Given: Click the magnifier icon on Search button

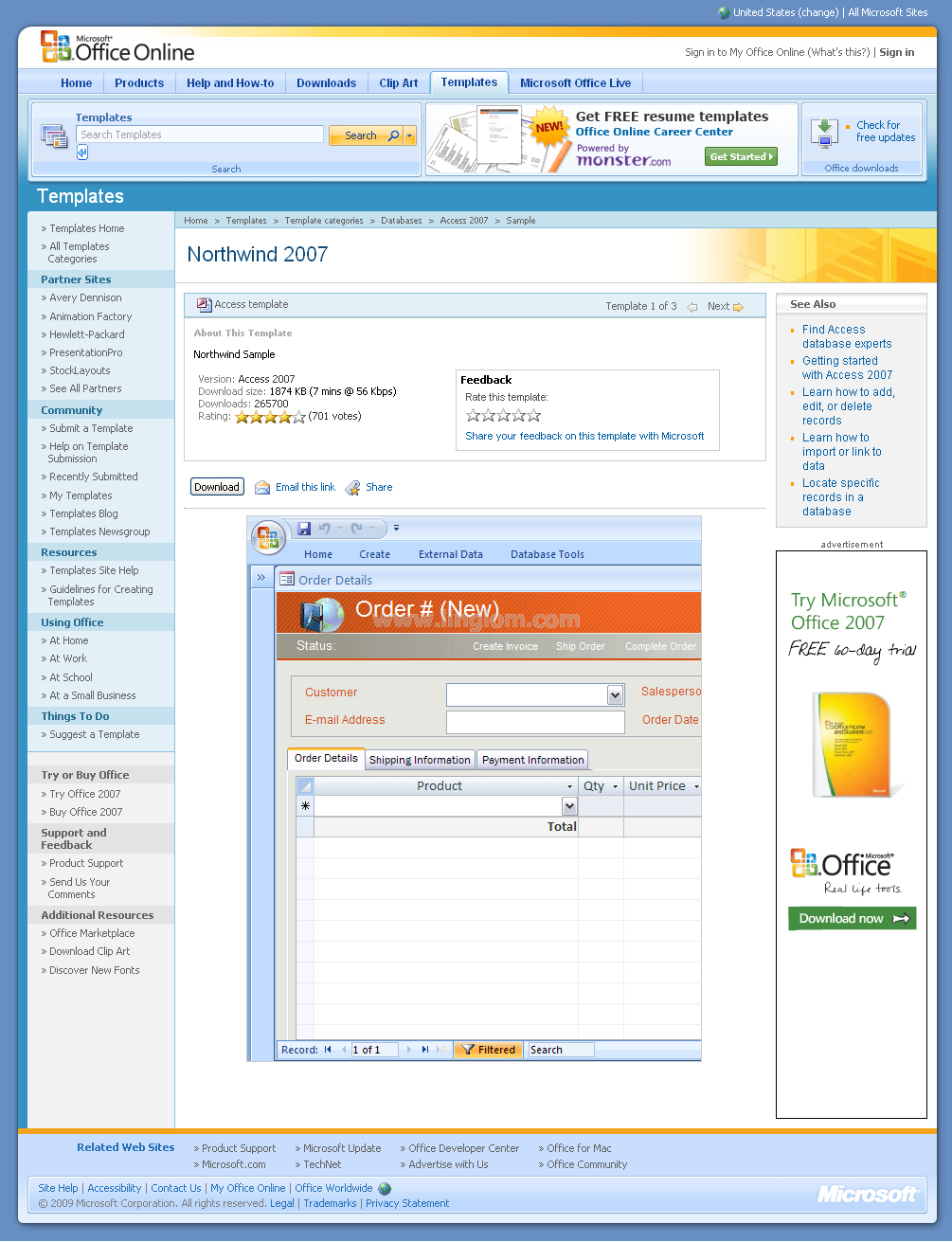Looking at the screenshot, I should click(x=394, y=135).
